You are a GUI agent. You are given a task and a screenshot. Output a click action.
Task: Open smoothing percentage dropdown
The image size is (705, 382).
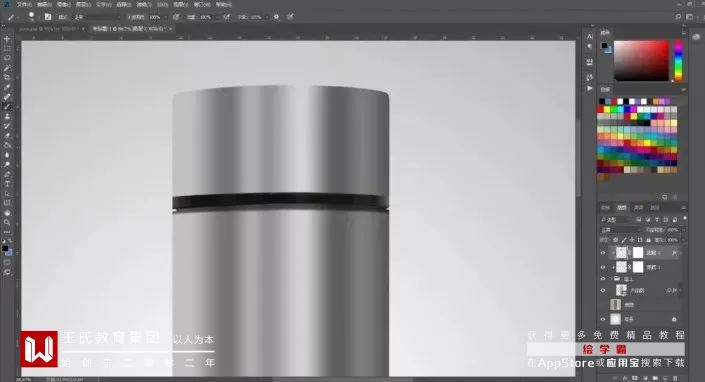pyautogui.click(x=266, y=17)
